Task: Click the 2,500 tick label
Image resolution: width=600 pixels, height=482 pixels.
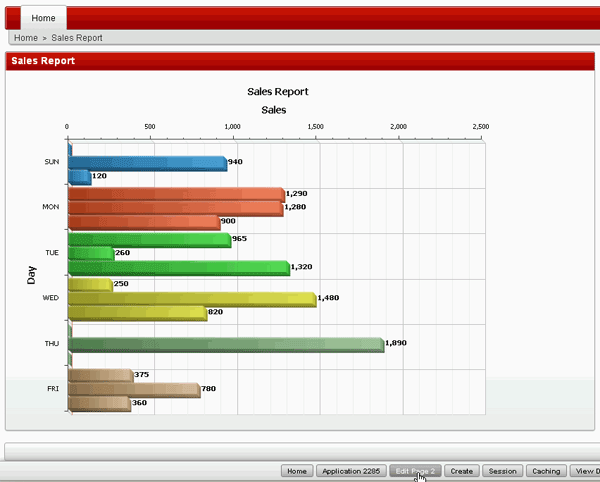Action: (x=481, y=127)
